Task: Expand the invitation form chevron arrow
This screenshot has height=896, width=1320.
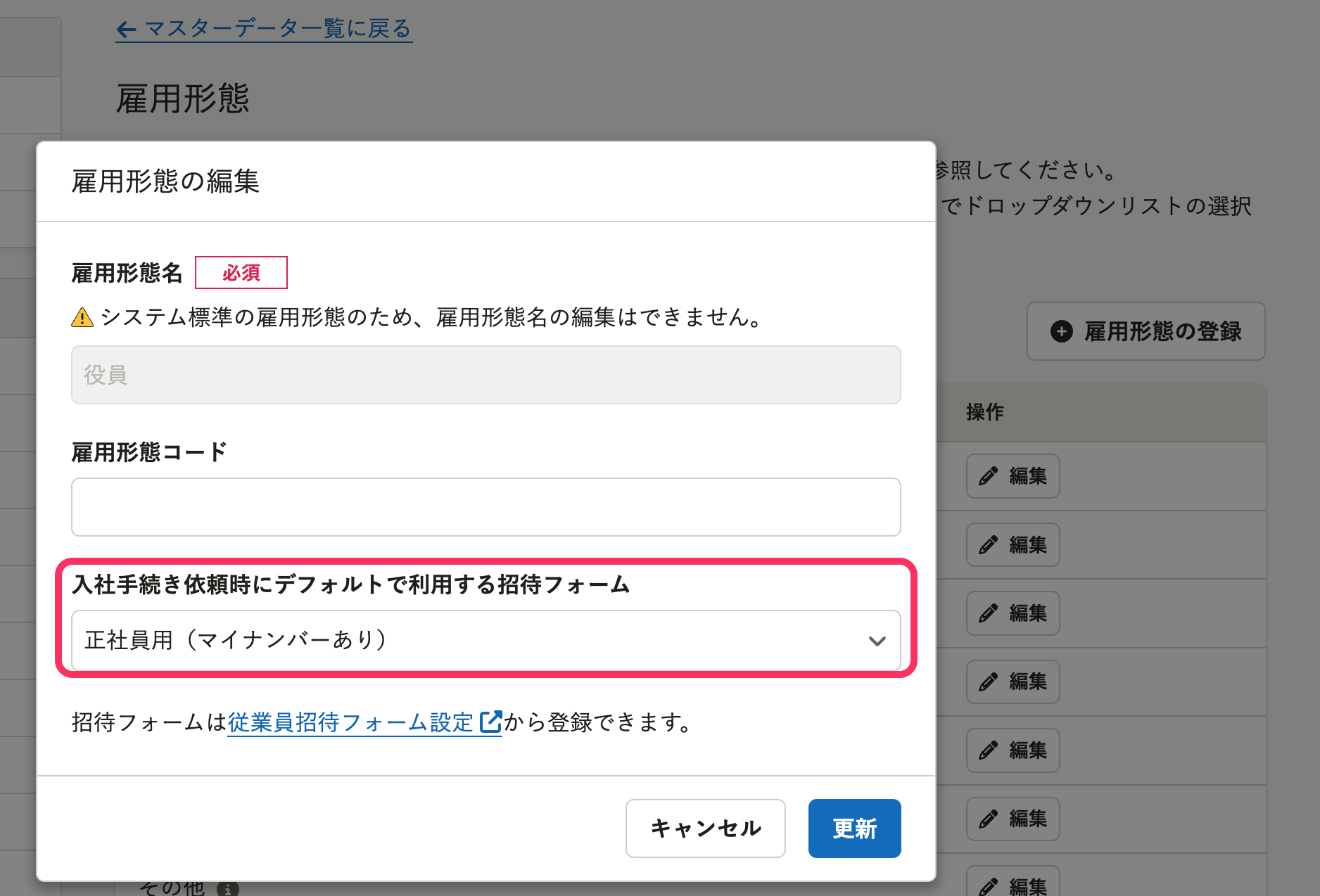Action: pos(877,641)
